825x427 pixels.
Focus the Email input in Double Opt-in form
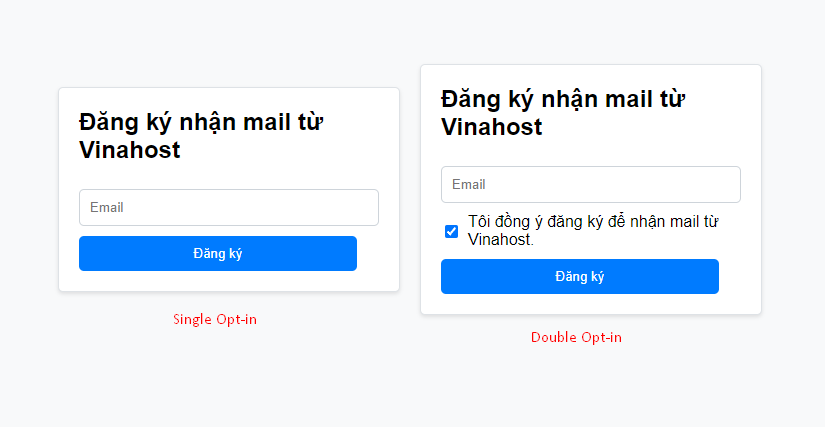[x=590, y=185]
